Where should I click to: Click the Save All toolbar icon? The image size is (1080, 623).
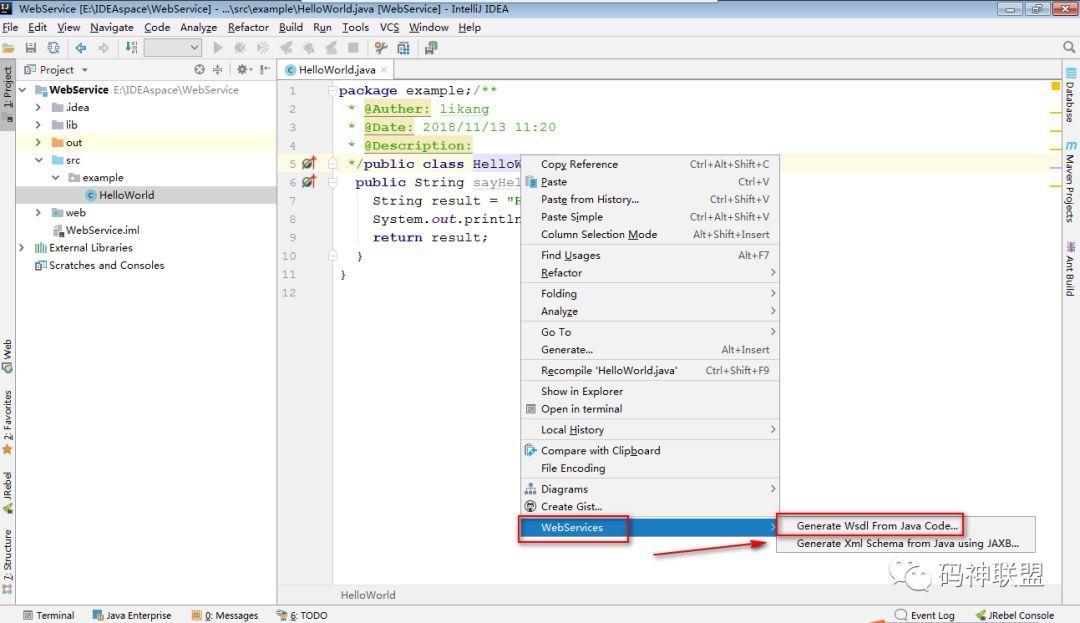30,47
